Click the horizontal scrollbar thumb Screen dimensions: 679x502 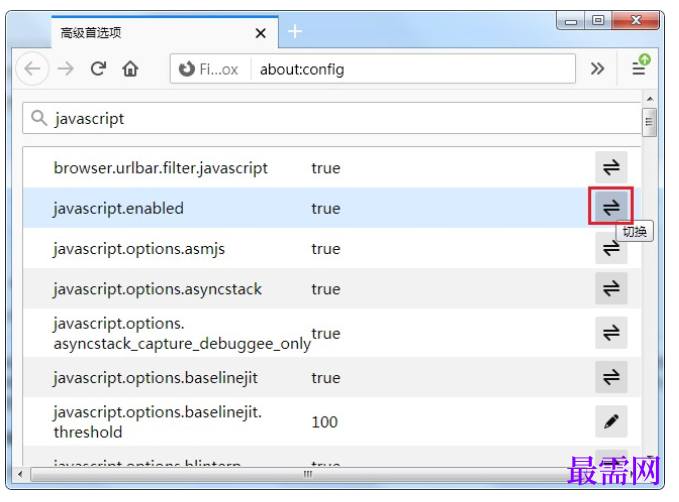click(307, 474)
